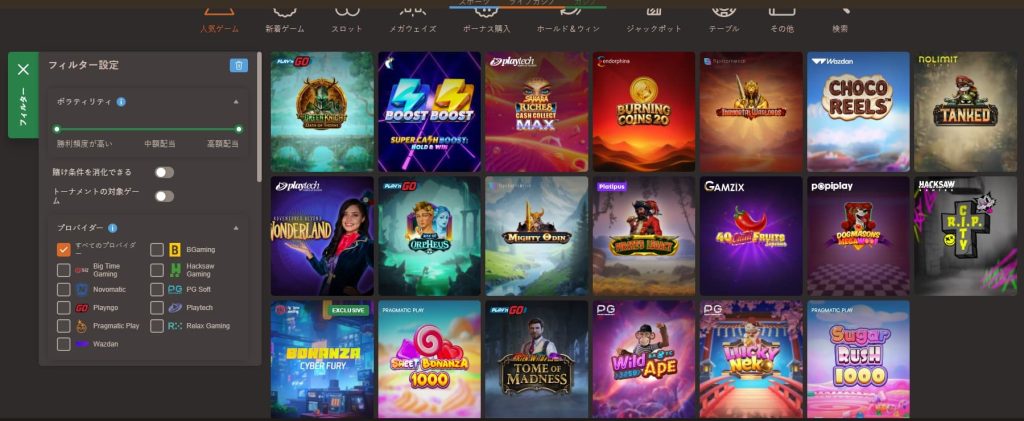Click the Hacksaw Gaming logo icon
This screenshot has height=421, width=1024.
point(174,270)
